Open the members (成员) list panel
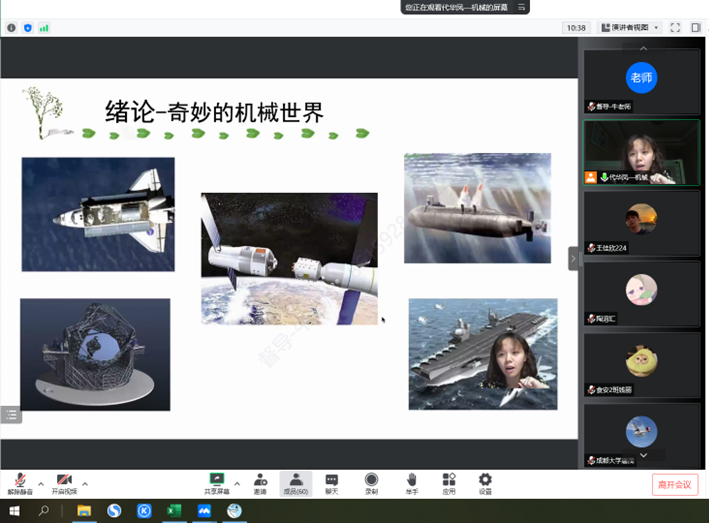Viewport: 709px width, 523px height. coord(296,481)
